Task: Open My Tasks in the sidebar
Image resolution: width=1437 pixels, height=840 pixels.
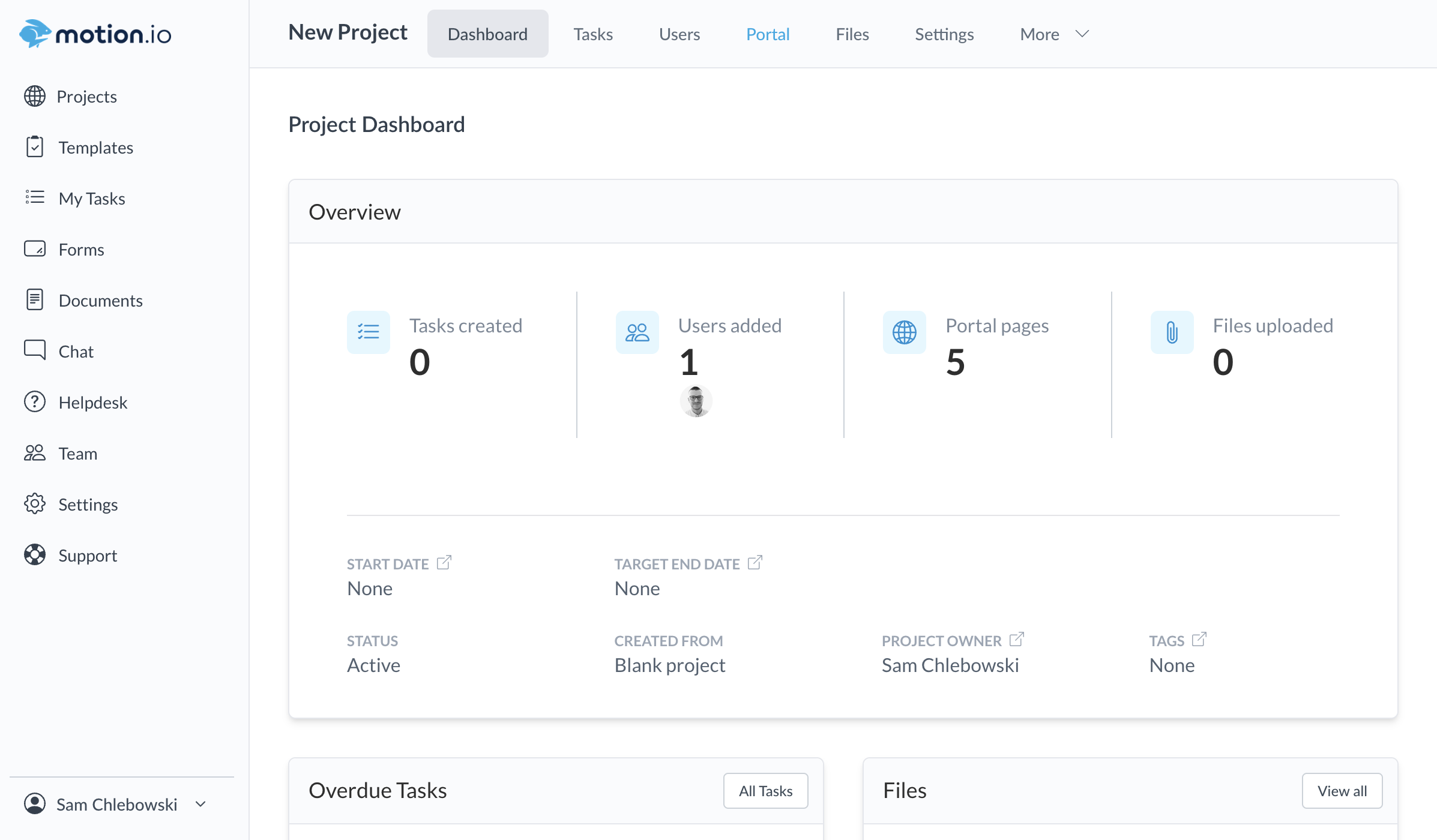Action: coord(92,198)
